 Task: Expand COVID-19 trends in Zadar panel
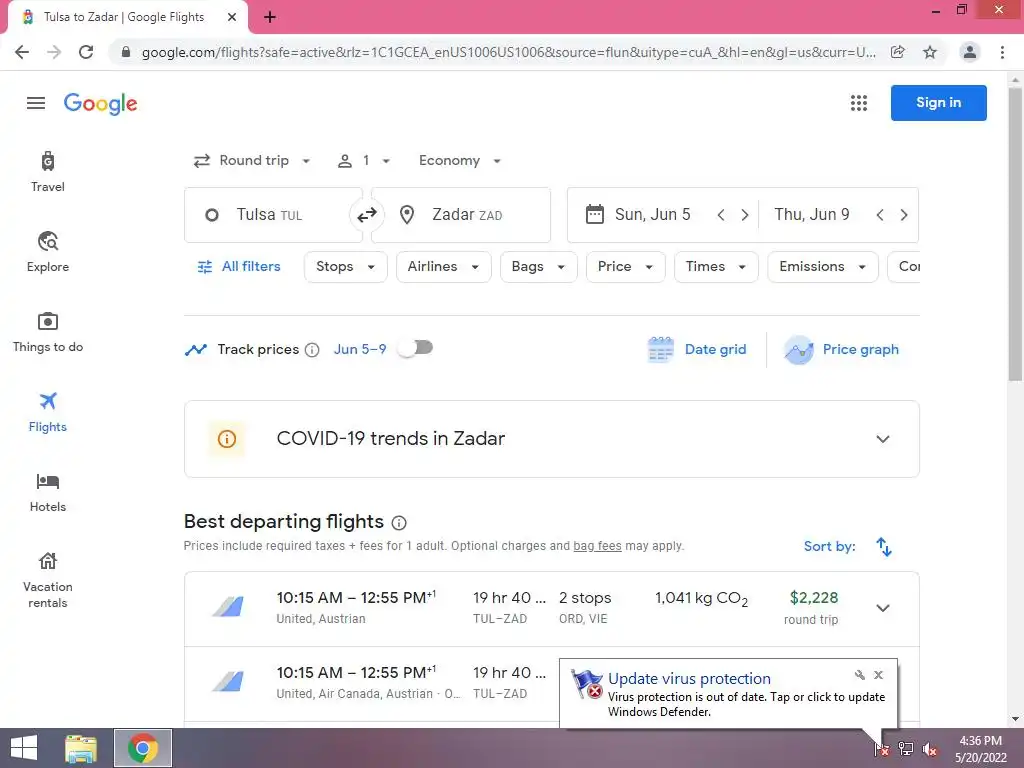[x=882, y=439]
